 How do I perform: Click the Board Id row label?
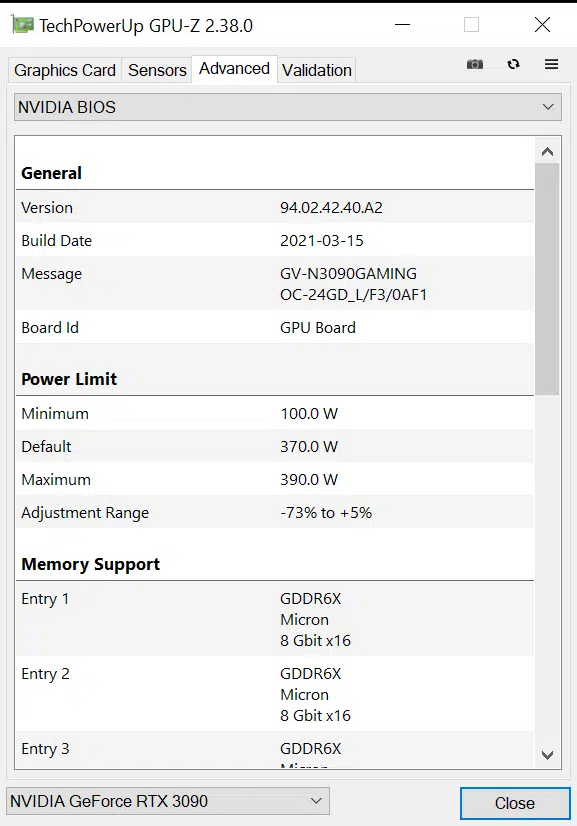click(50, 328)
